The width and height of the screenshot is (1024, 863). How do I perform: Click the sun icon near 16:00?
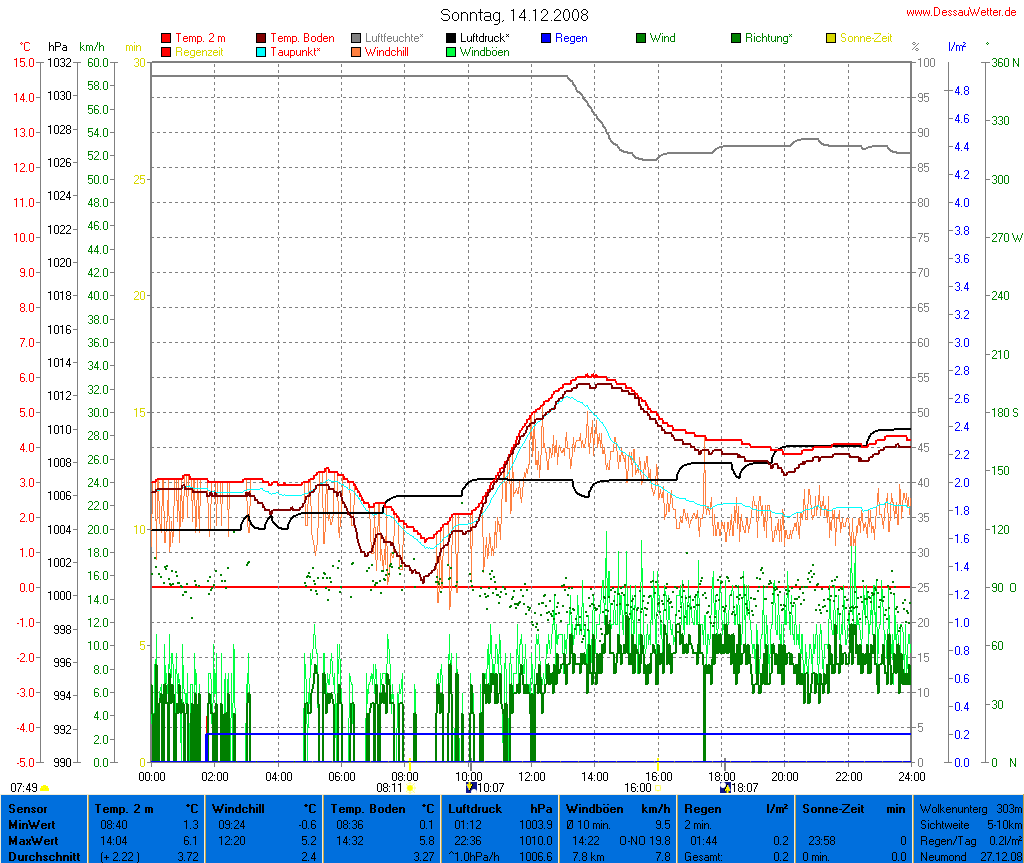pos(659,788)
